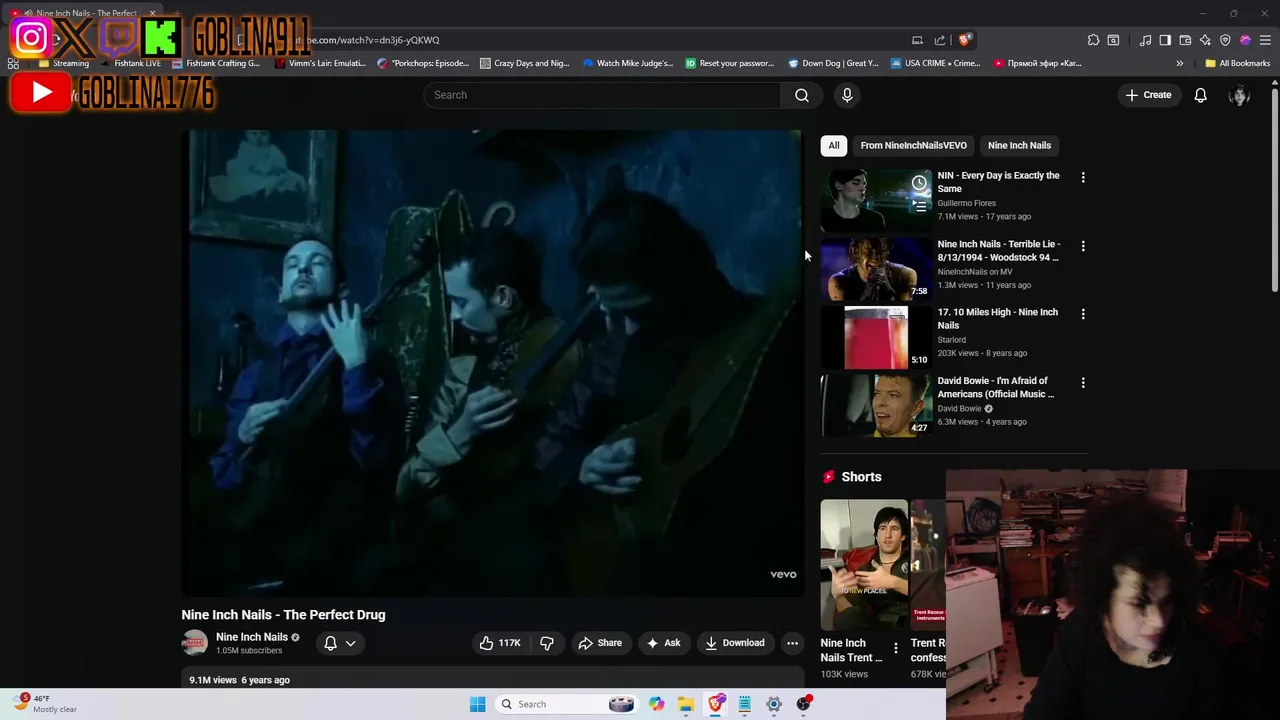The width and height of the screenshot is (1280, 720).
Task: Open the Watch Mike Judge's bookmark
Action: click(628, 63)
